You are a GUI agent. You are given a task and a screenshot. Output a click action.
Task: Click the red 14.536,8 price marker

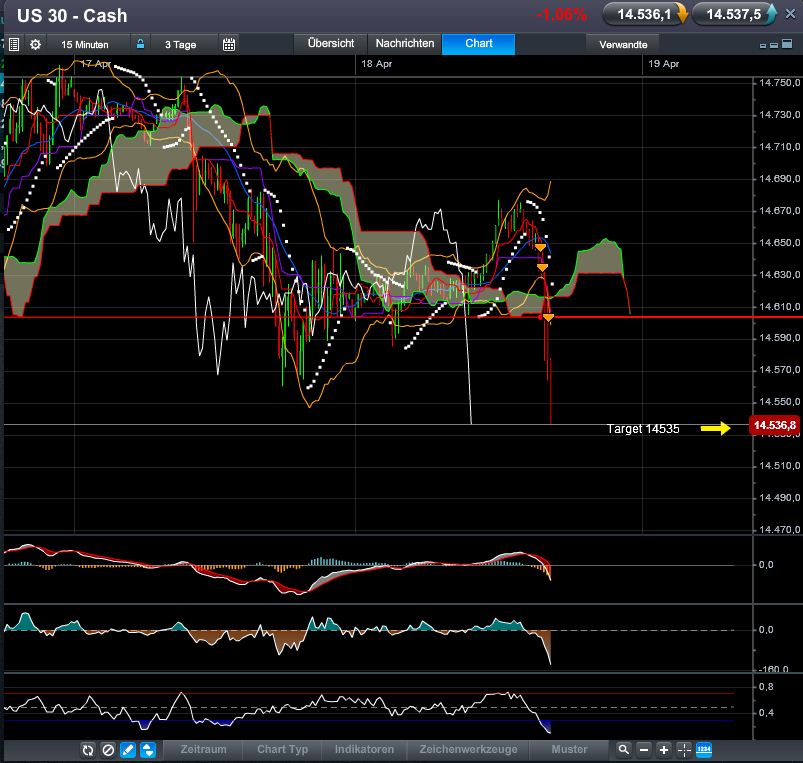tap(775, 426)
